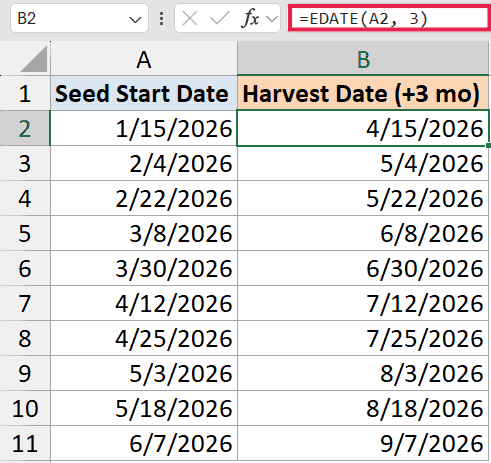The image size is (491, 463).
Task: Click cell containing 8/18/2026
Action: [363, 409]
